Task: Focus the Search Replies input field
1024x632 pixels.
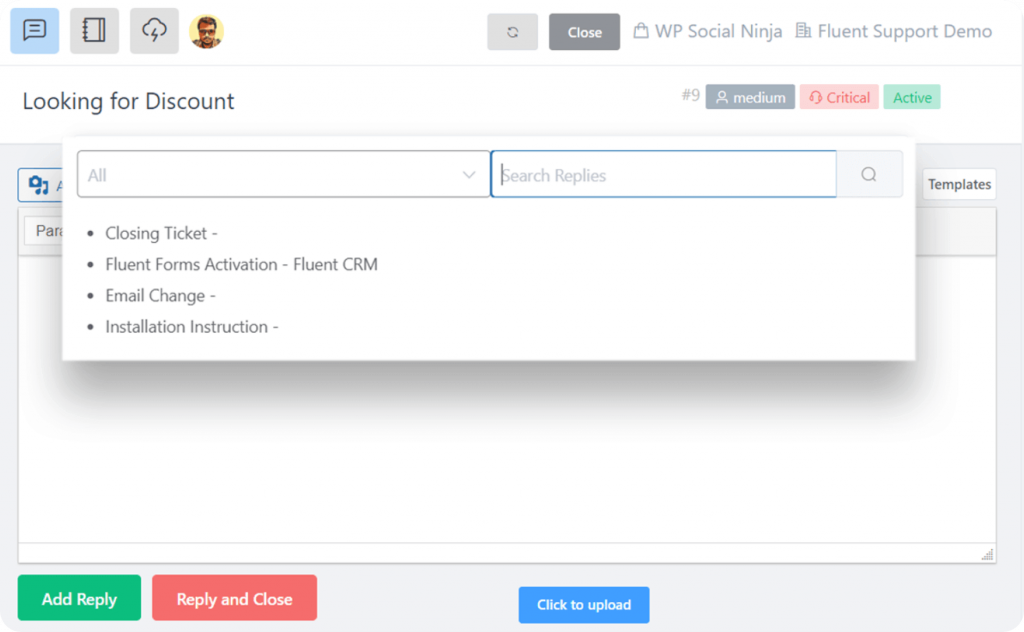Action: coord(664,174)
